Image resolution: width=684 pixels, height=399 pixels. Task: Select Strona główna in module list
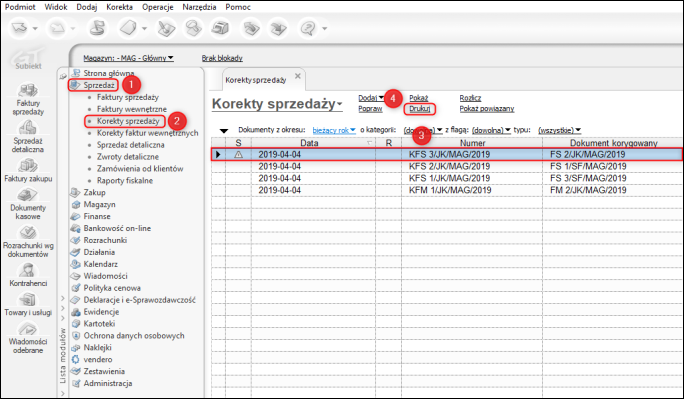[x=109, y=73]
